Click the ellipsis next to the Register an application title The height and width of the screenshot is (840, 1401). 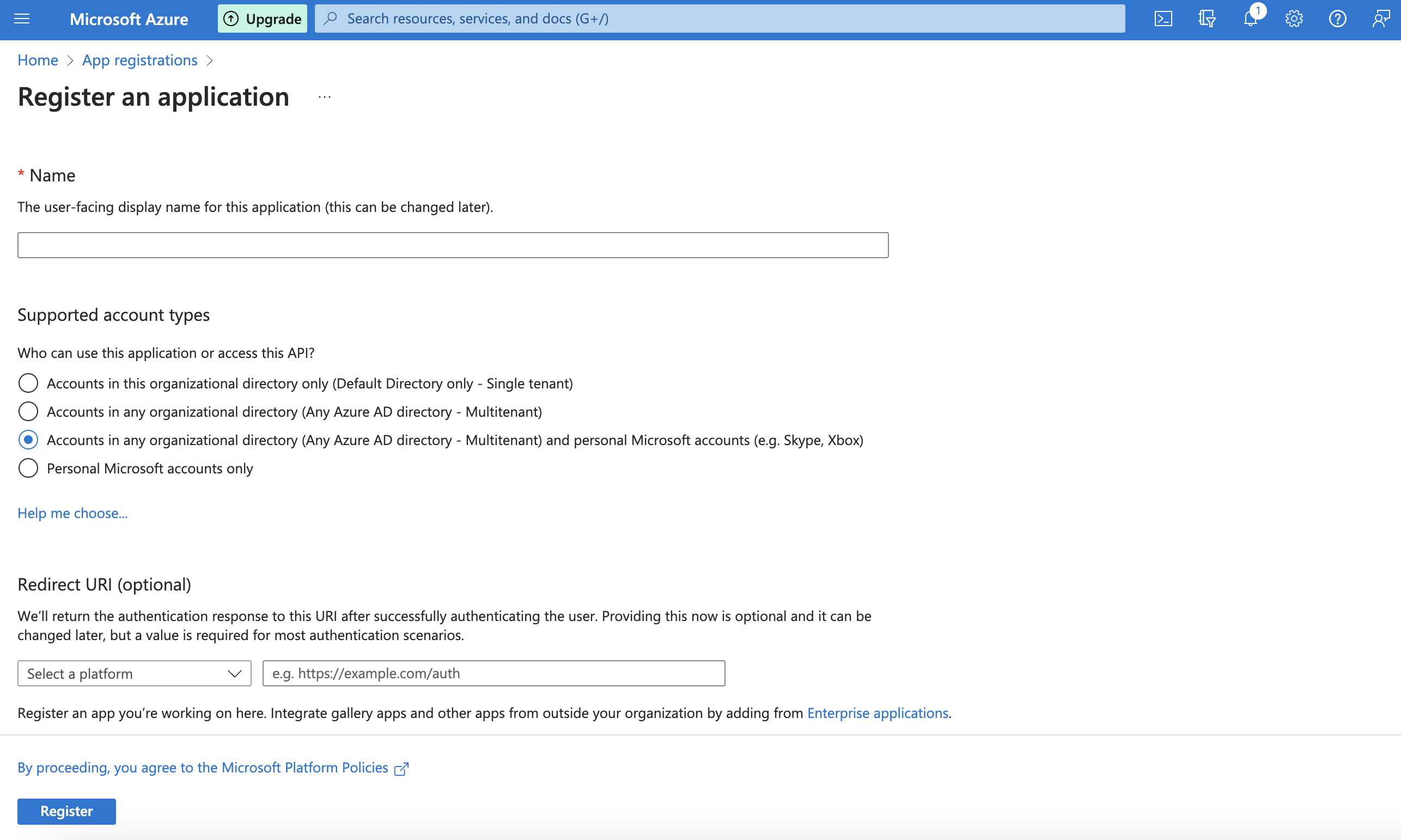pyautogui.click(x=324, y=98)
